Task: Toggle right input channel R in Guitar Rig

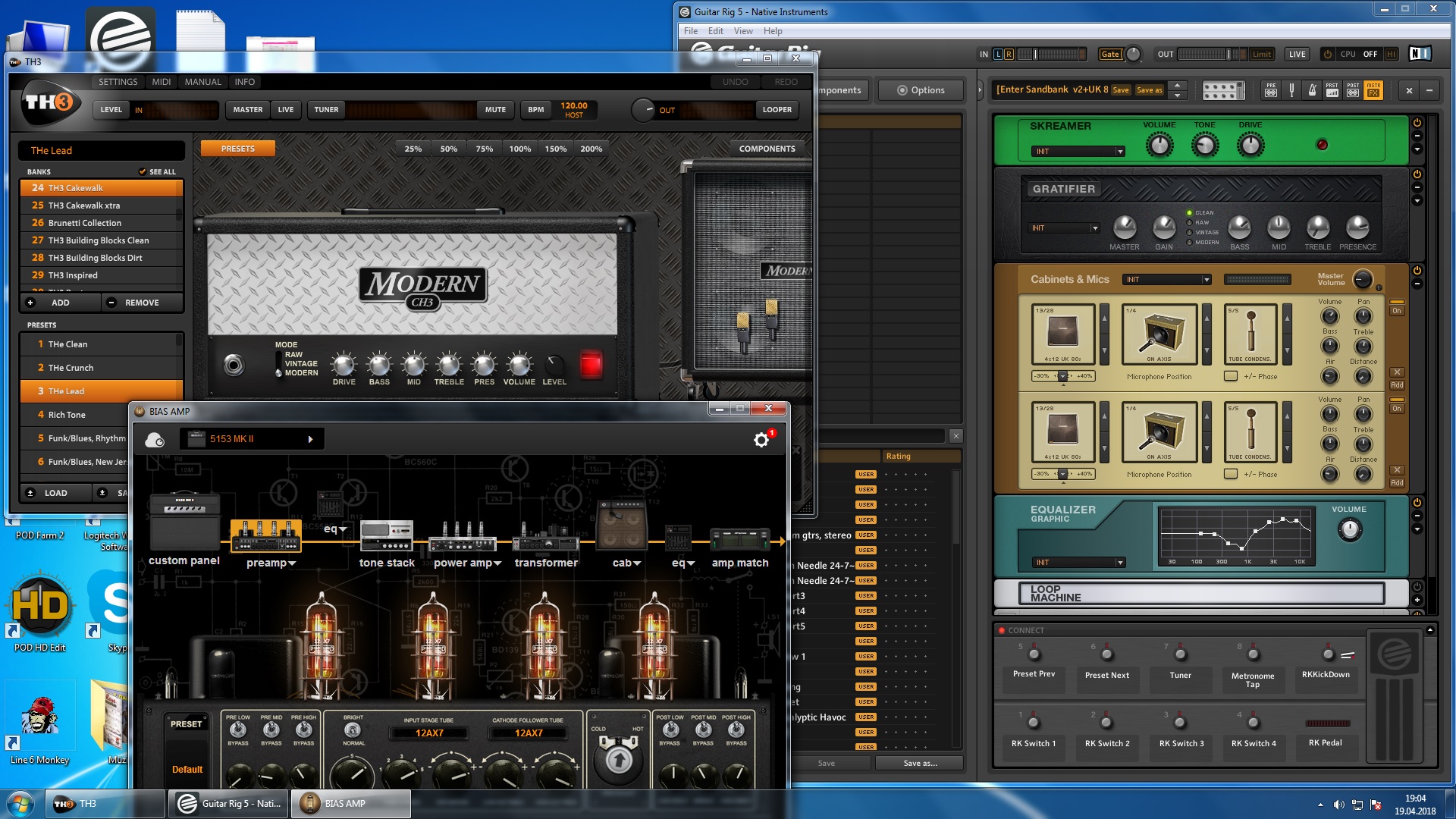Action: pyautogui.click(x=1009, y=54)
